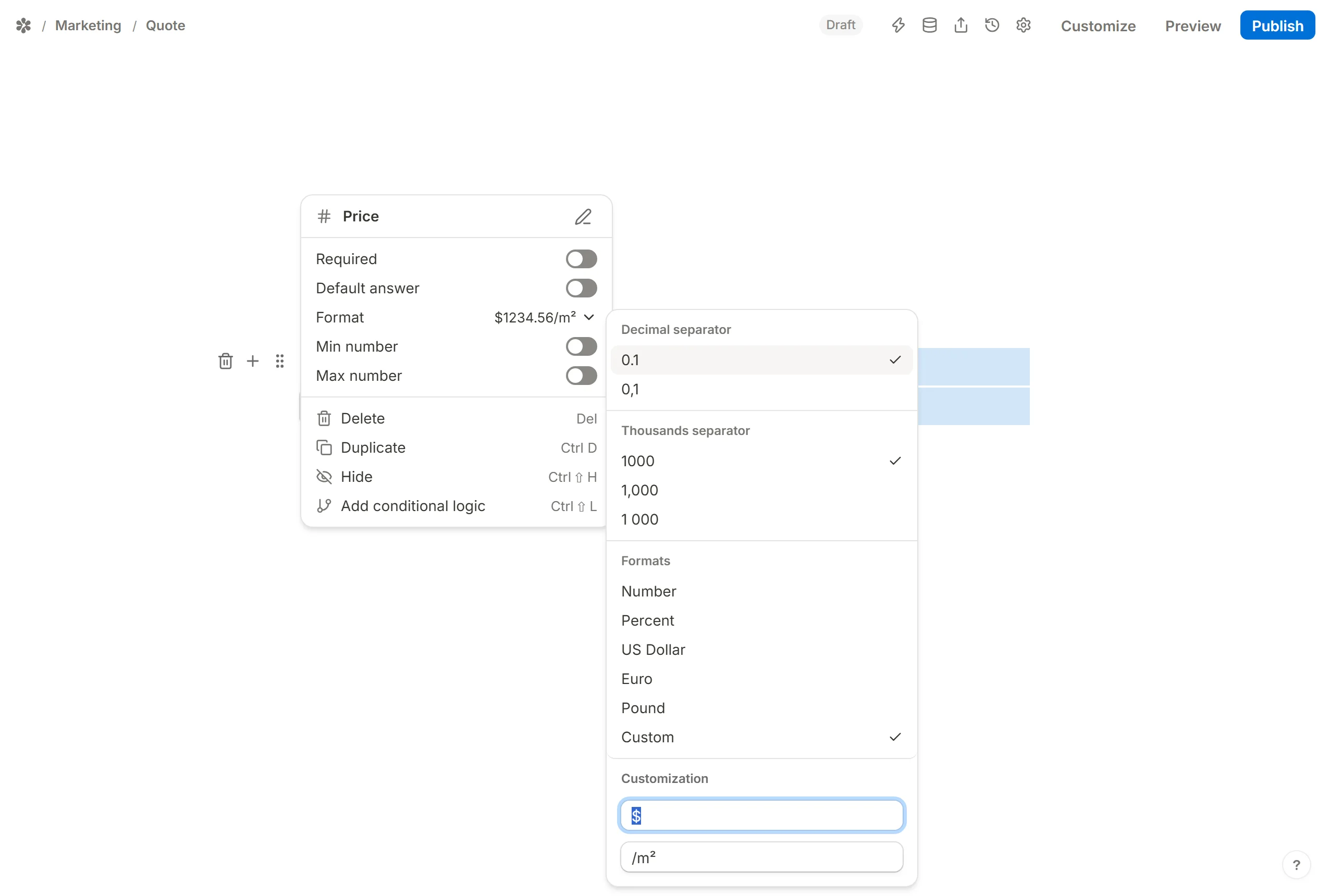The width and height of the screenshot is (1330, 896).
Task: Click the Preview button
Action: [1192, 26]
